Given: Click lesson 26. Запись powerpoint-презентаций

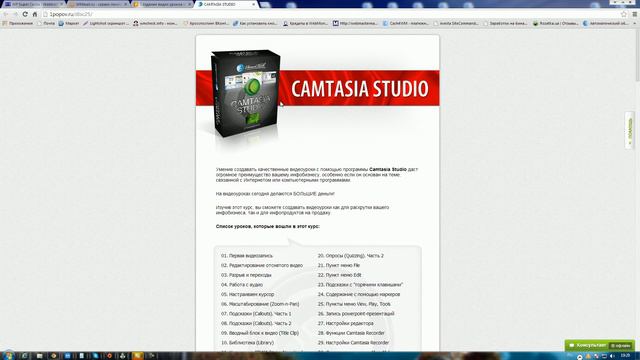Looking at the screenshot, I should pos(356,313).
